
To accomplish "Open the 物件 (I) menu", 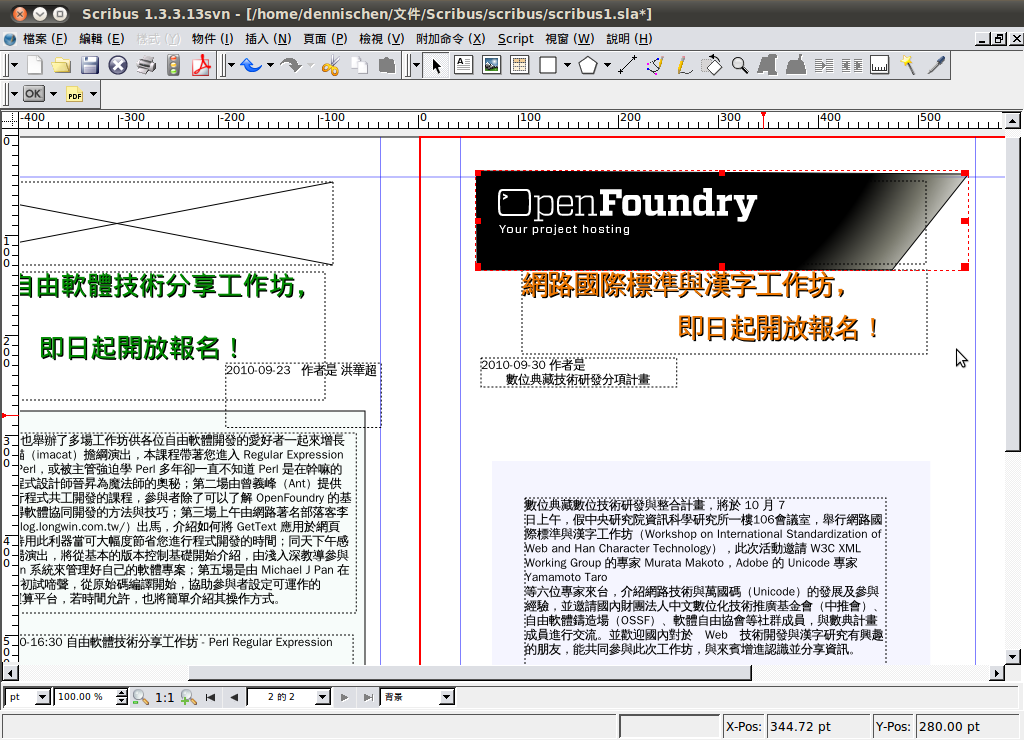I will [x=212, y=39].
